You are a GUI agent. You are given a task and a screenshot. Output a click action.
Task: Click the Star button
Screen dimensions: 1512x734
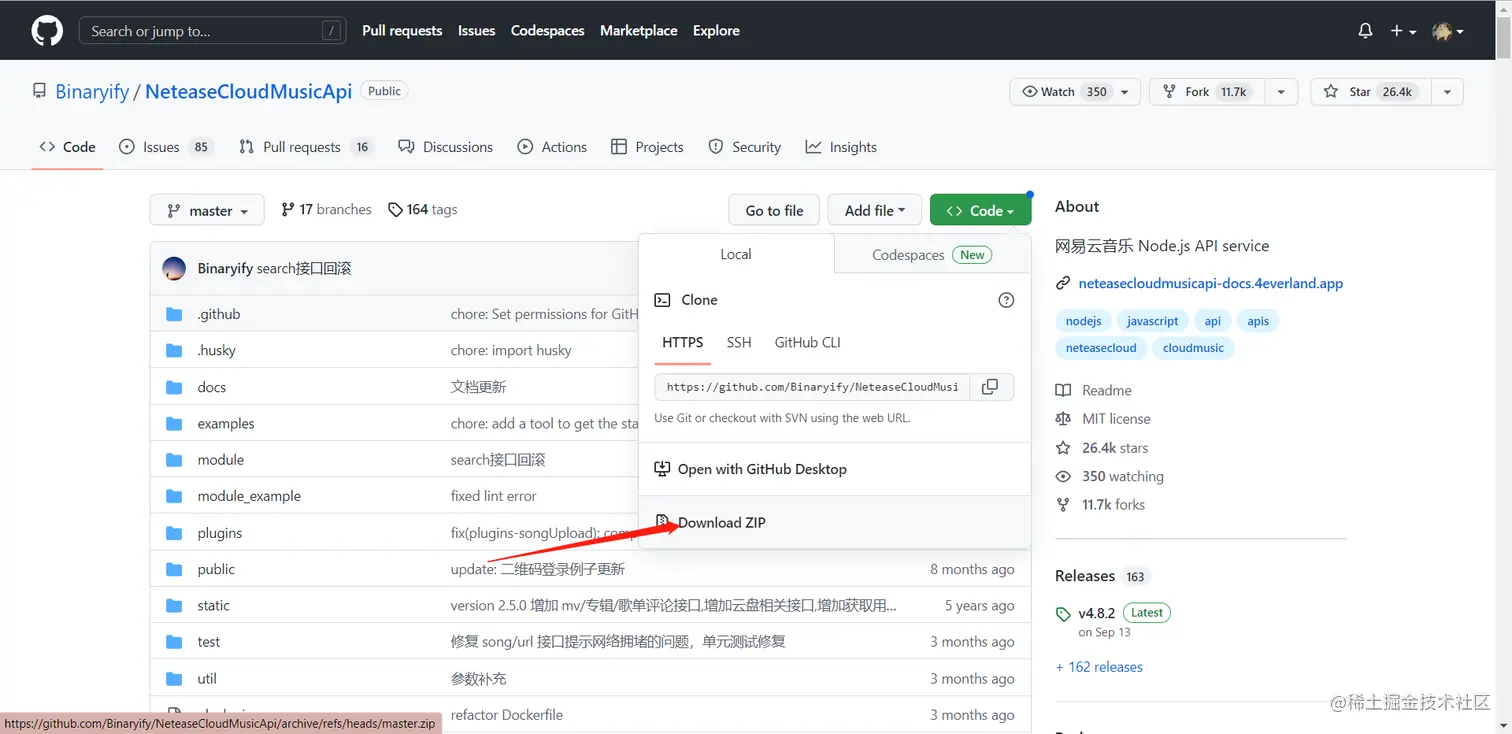1370,92
